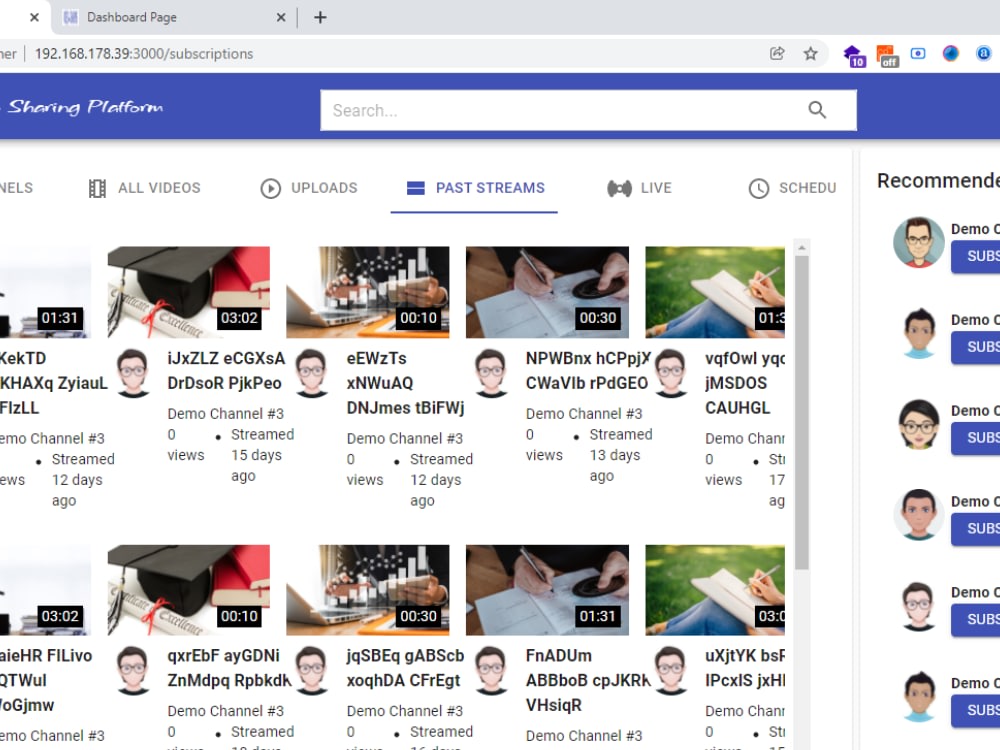Click channel avatar beside jqSBEq gABScb title

coord(312,670)
